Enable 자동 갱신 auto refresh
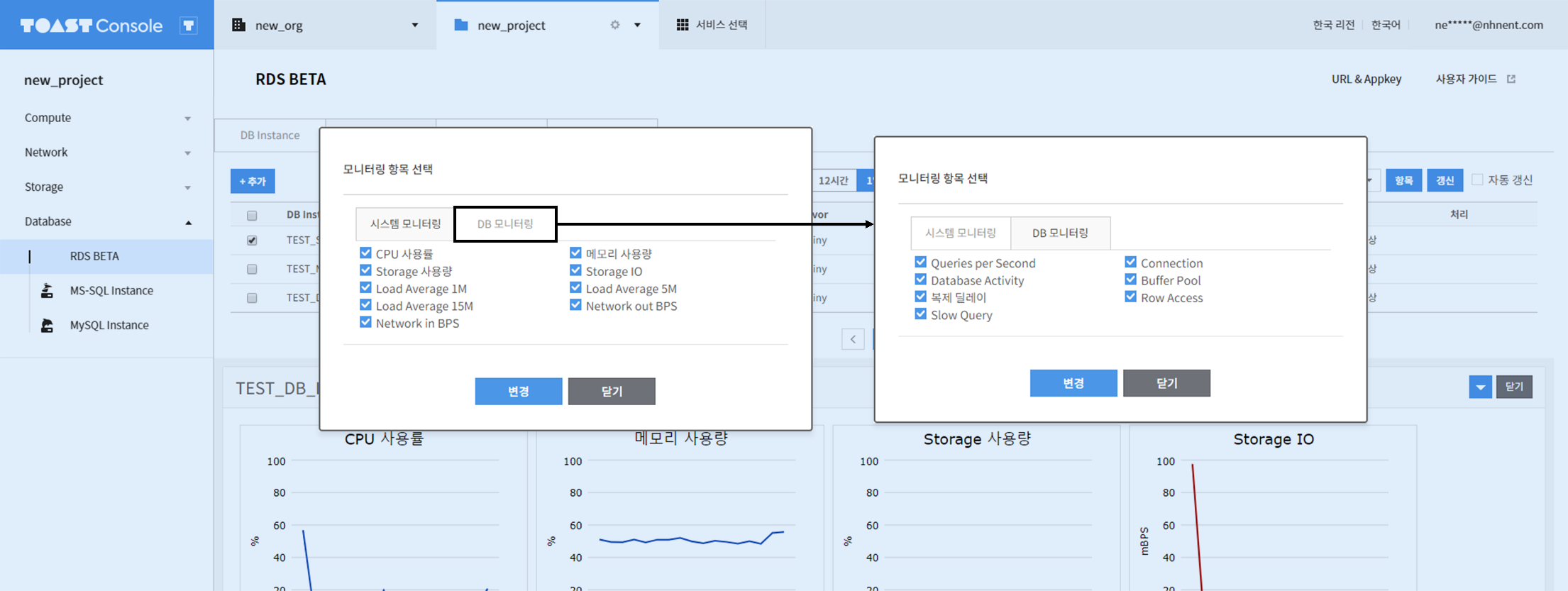1568x591 pixels. 1477,179
